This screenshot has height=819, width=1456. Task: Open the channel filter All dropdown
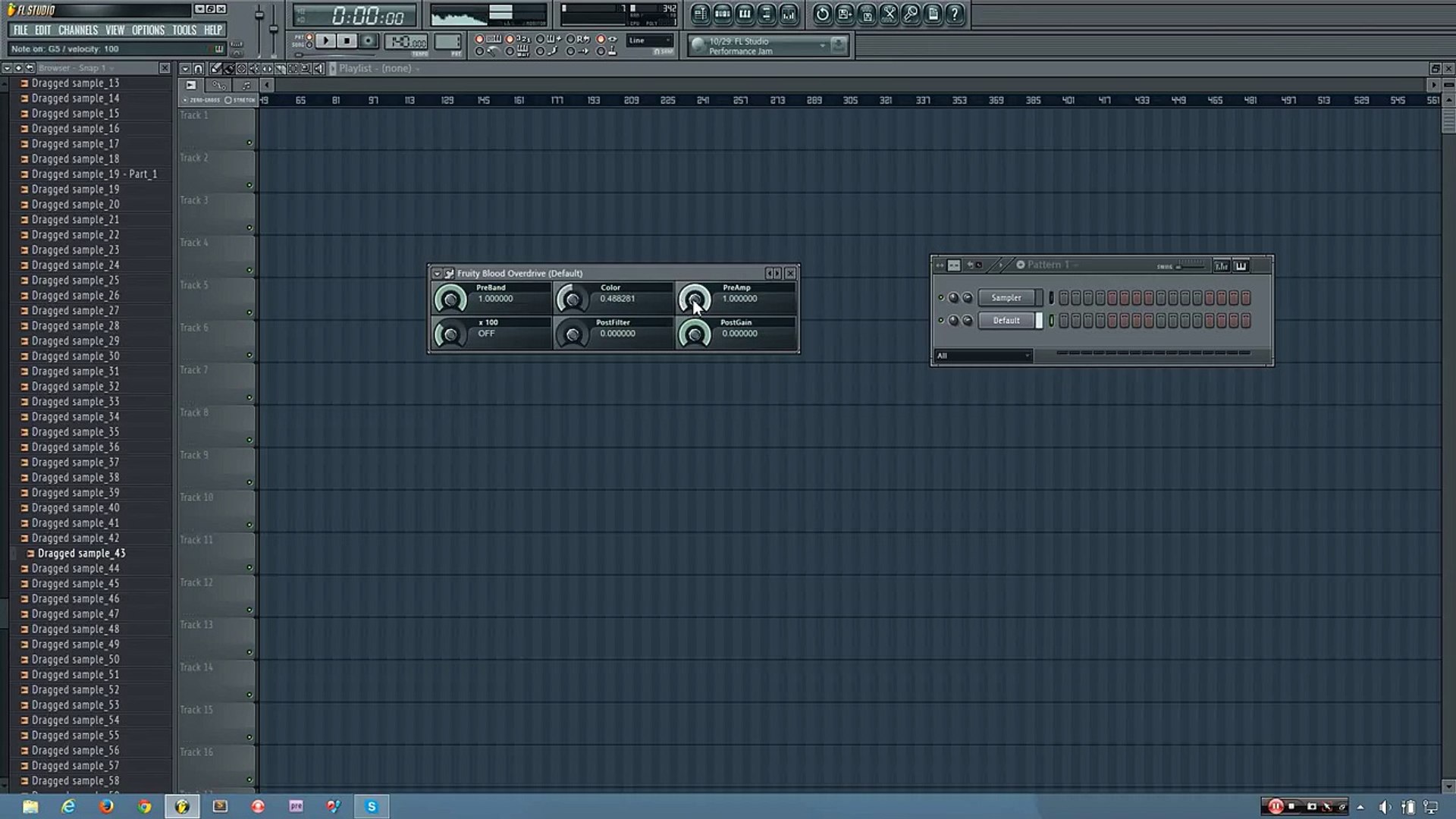point(984,355)
